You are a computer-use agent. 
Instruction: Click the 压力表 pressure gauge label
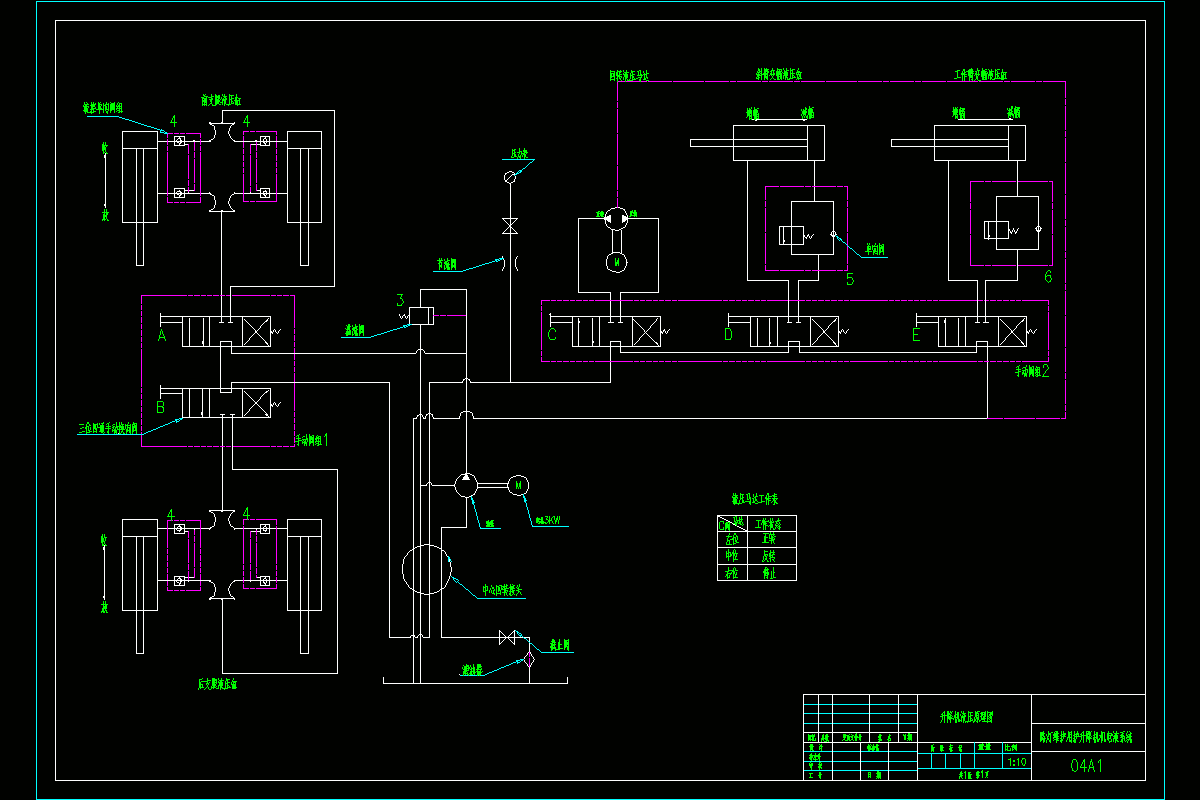520,154
